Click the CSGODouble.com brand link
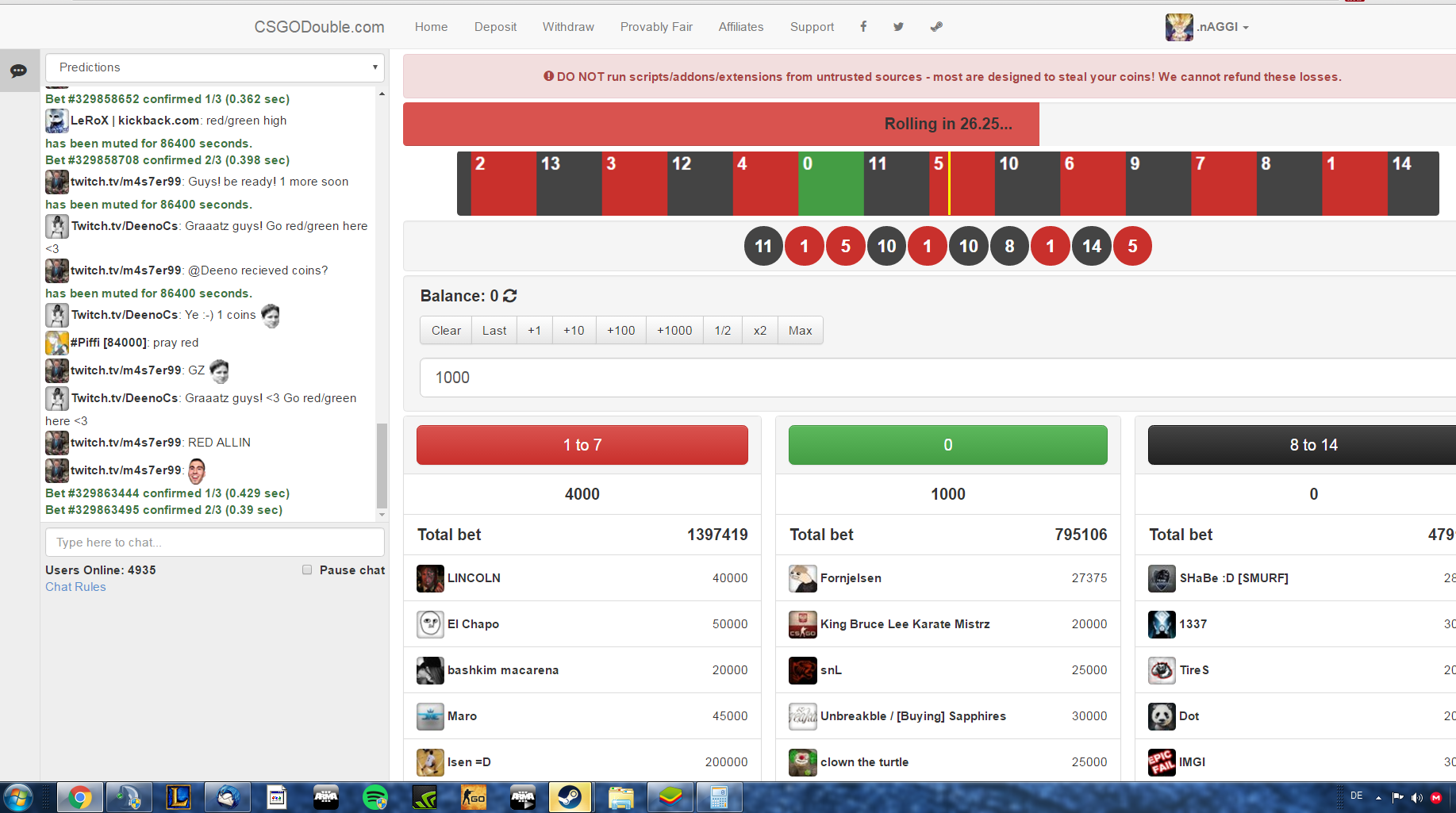 click(319, 27)
